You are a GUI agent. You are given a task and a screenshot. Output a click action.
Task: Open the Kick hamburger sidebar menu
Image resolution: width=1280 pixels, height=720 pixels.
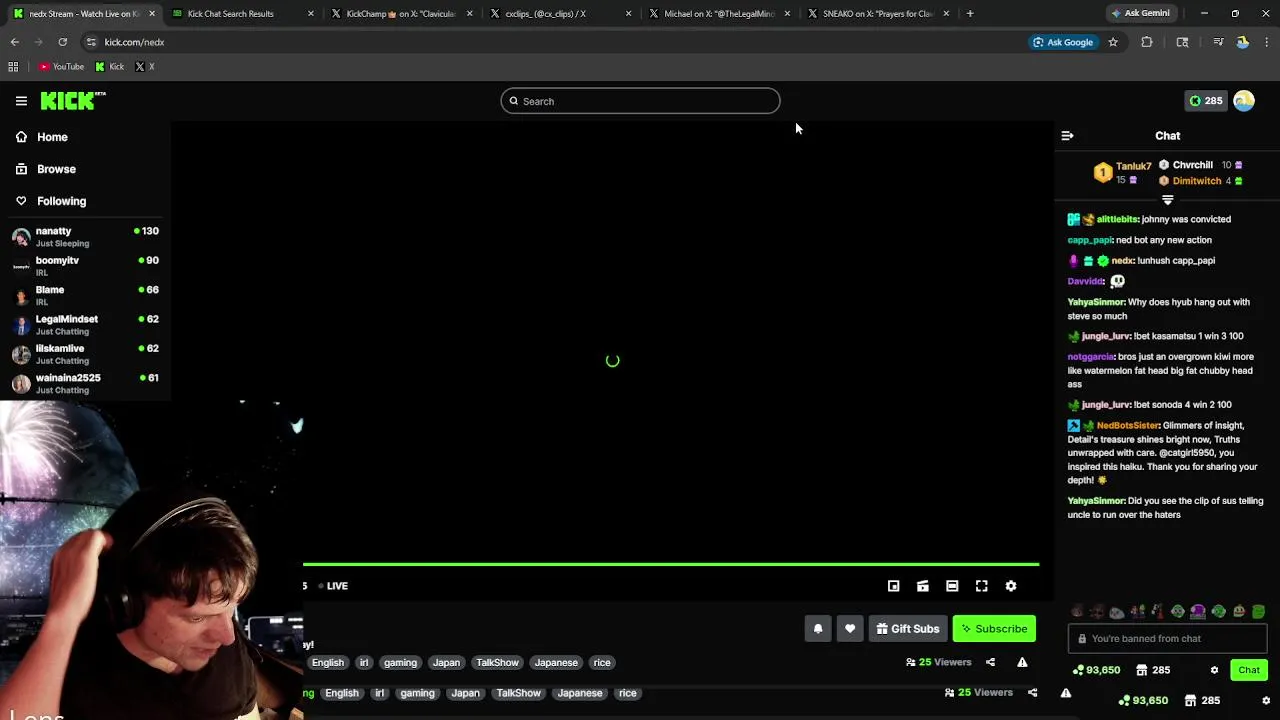[x=21, y=101]
